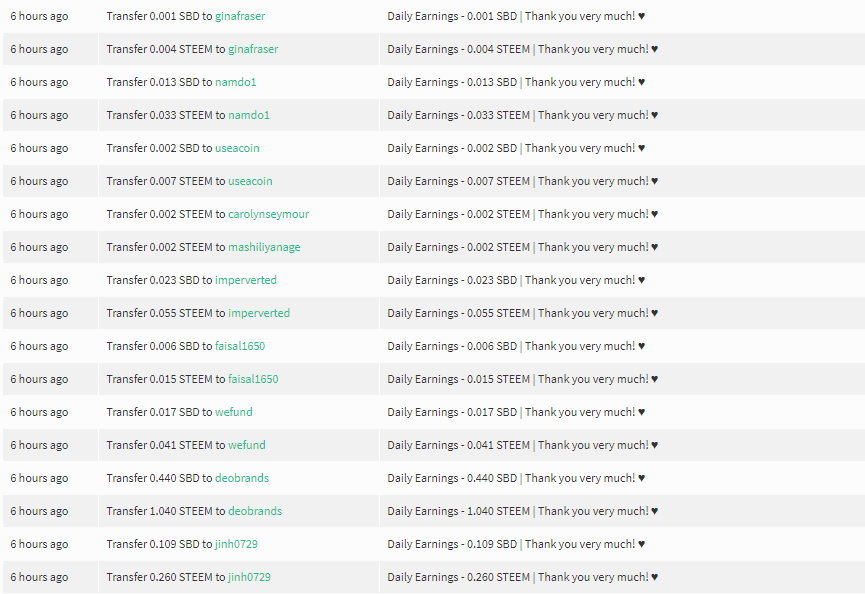Screen dimensions: 865x594
Task: Select memo 'Daily Earnings - 0.055 STEEM'
Action: (459, 313)
